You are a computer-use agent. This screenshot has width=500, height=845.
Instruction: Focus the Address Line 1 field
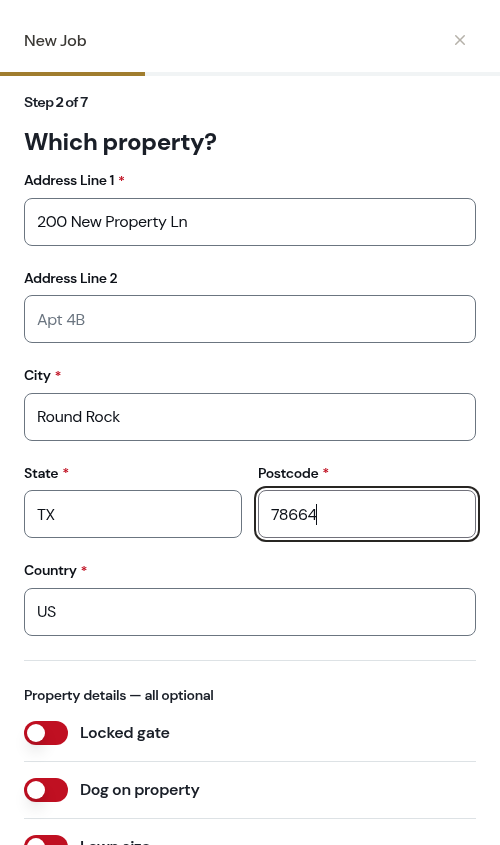pos(250,222)
